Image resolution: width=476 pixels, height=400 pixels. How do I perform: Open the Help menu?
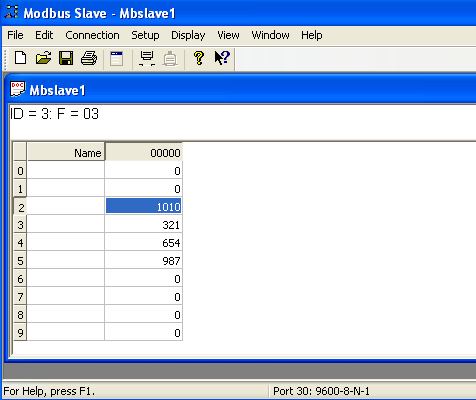312,35
